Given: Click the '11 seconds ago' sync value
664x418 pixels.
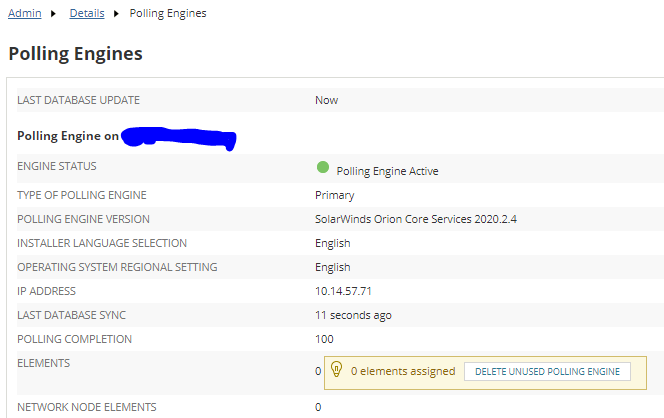Looking at the screenshot, I should pos(353,316).
